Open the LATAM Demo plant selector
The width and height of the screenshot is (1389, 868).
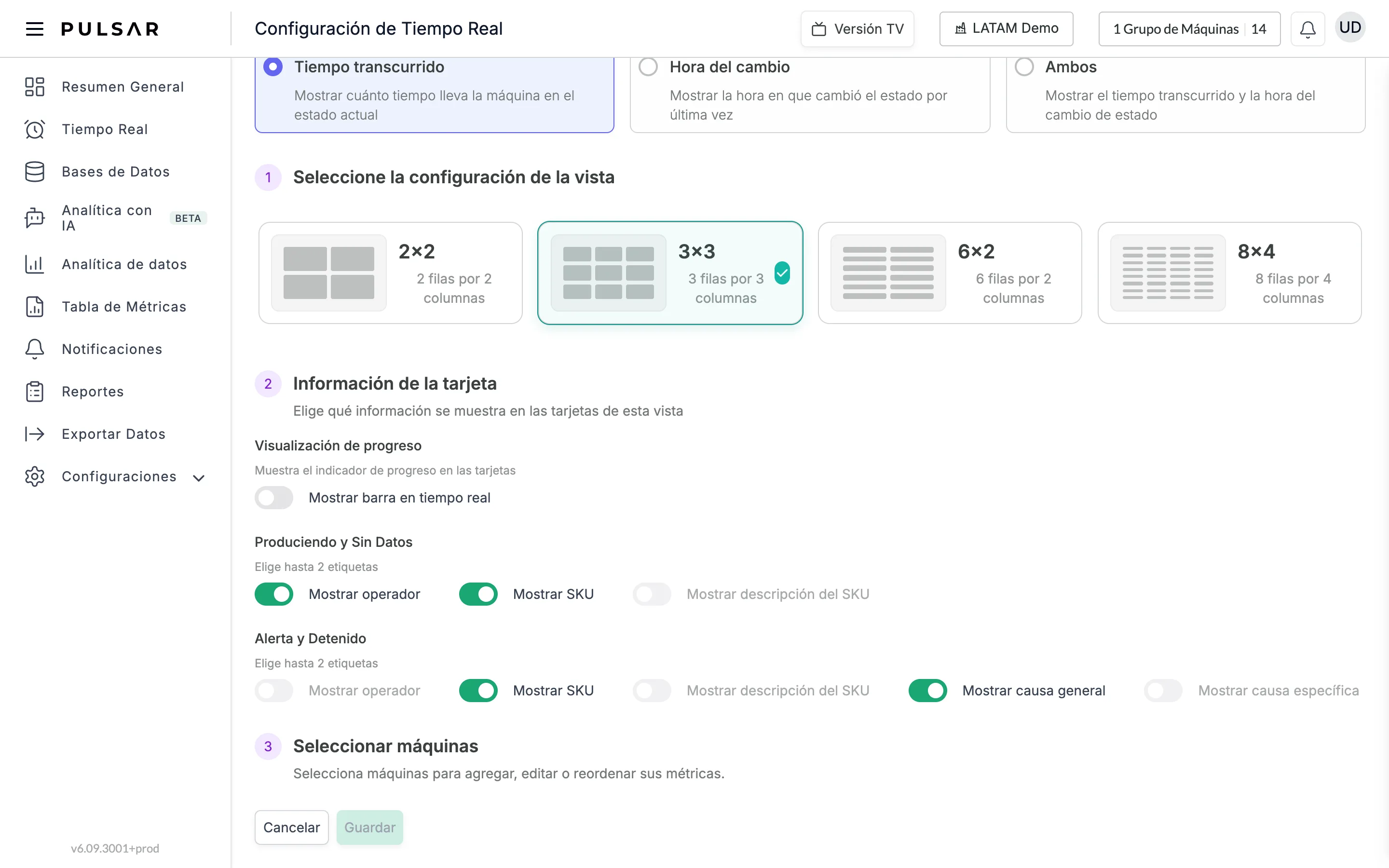coord(1006,29)
